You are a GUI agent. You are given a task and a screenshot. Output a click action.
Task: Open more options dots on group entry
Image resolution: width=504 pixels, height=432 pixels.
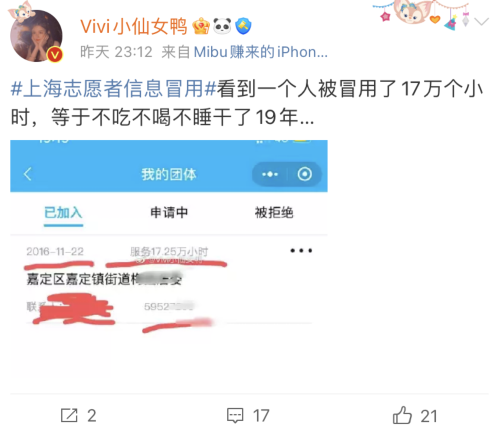(301, 250)
